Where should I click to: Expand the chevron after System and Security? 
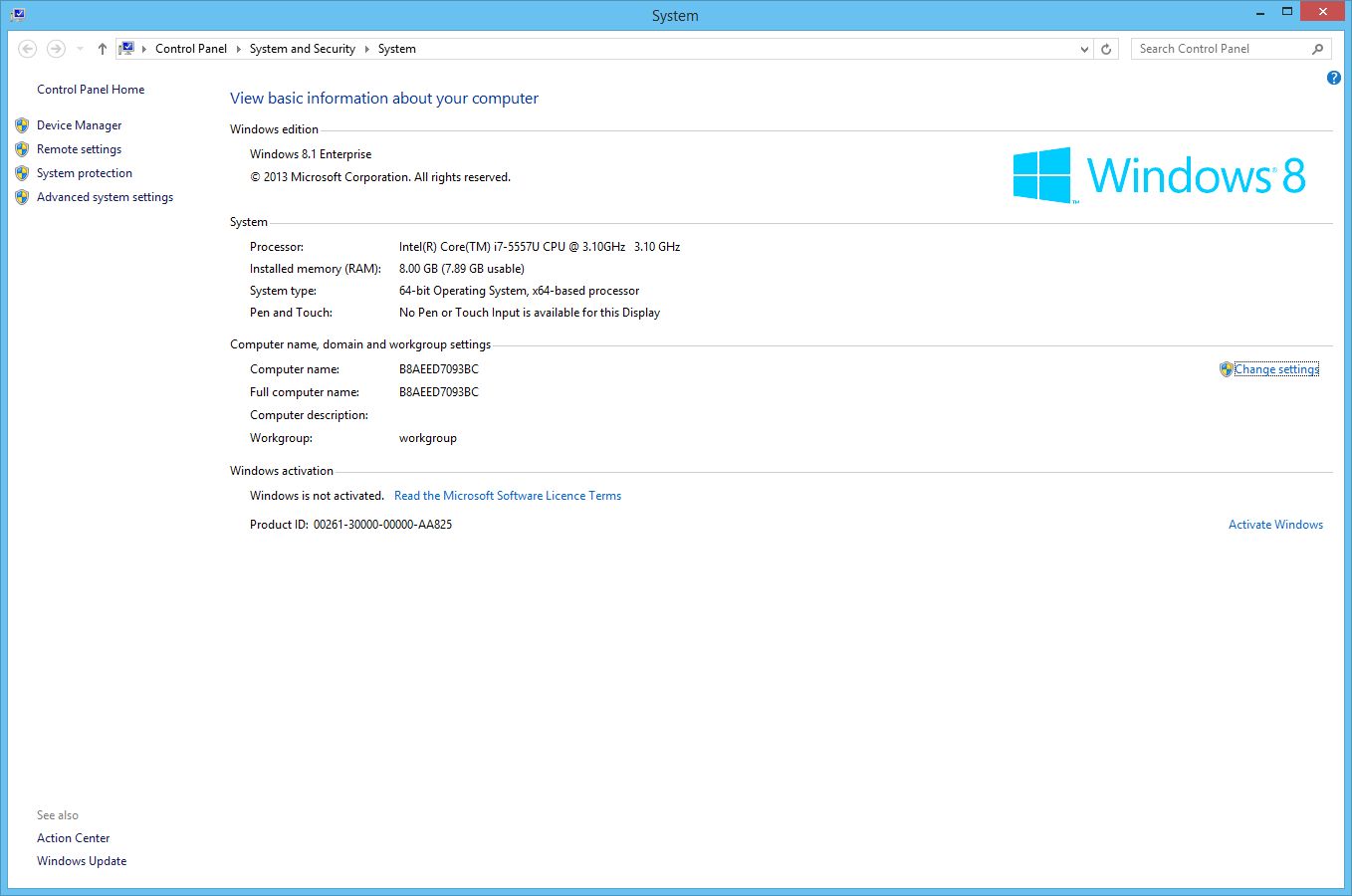[x=367, y=49]
